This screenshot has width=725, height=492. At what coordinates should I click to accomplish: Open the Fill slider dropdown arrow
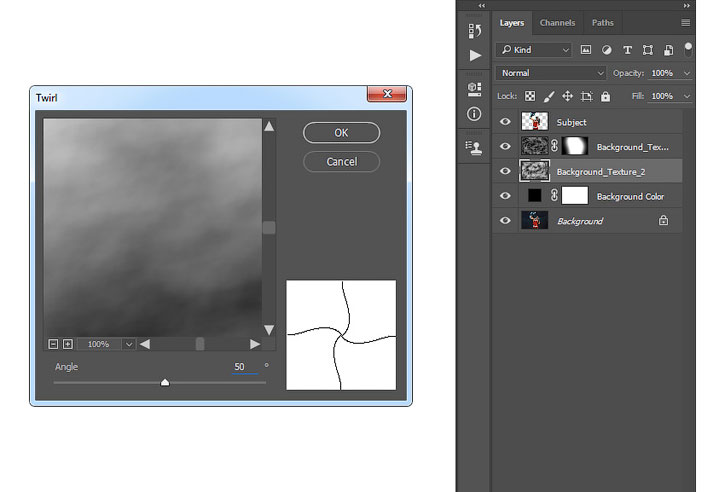687,96
